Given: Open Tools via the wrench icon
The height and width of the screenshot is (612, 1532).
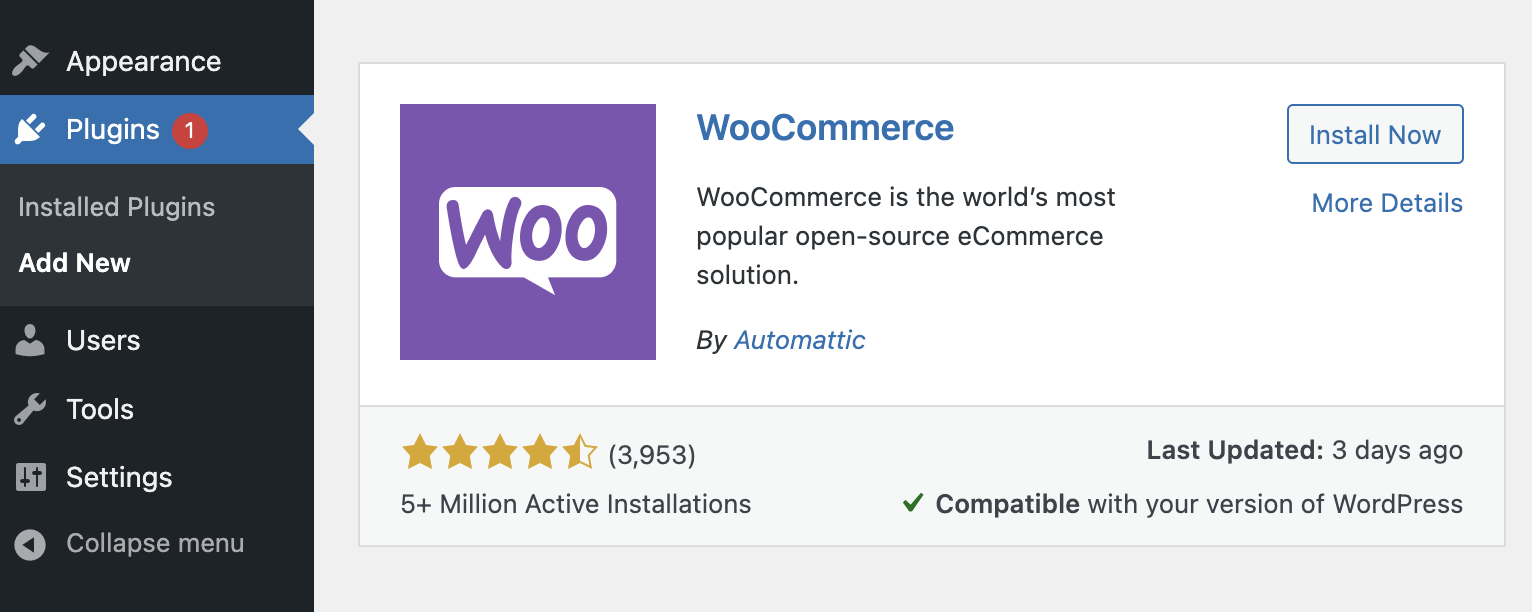Looking at the screenshot, I should point(31,408).
